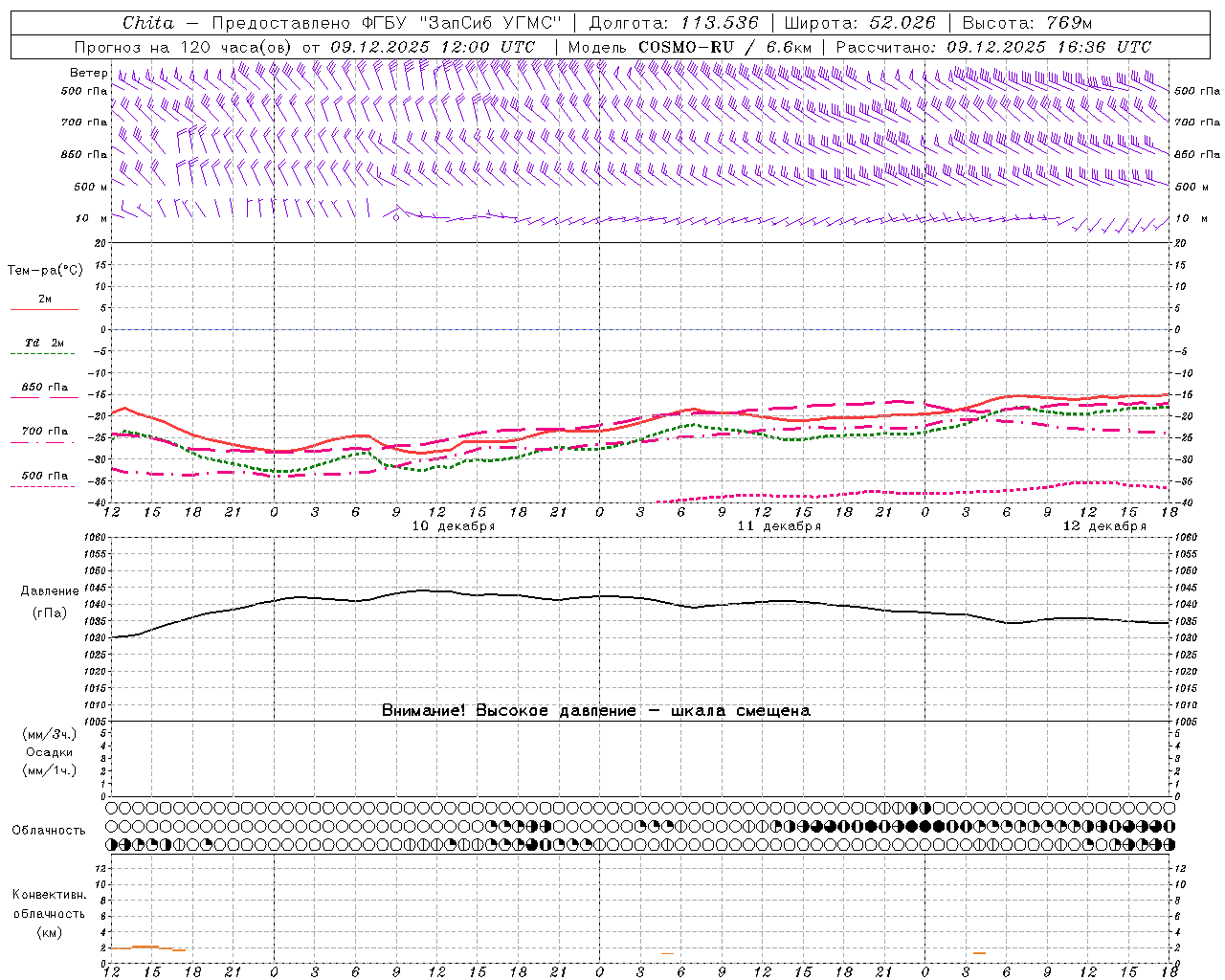Click the "Долгота: 113.536" header value

click(x=674, y=23)
